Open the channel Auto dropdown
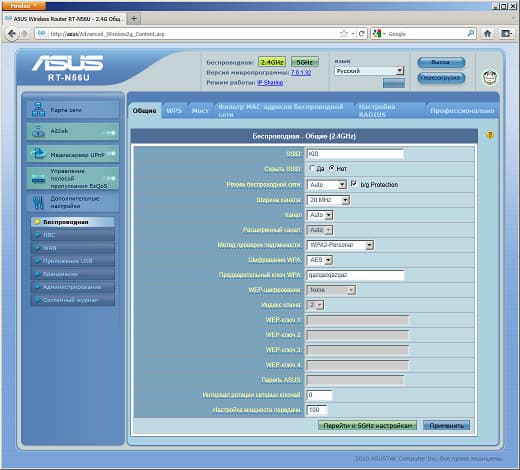520x470 pixels. 320,215
